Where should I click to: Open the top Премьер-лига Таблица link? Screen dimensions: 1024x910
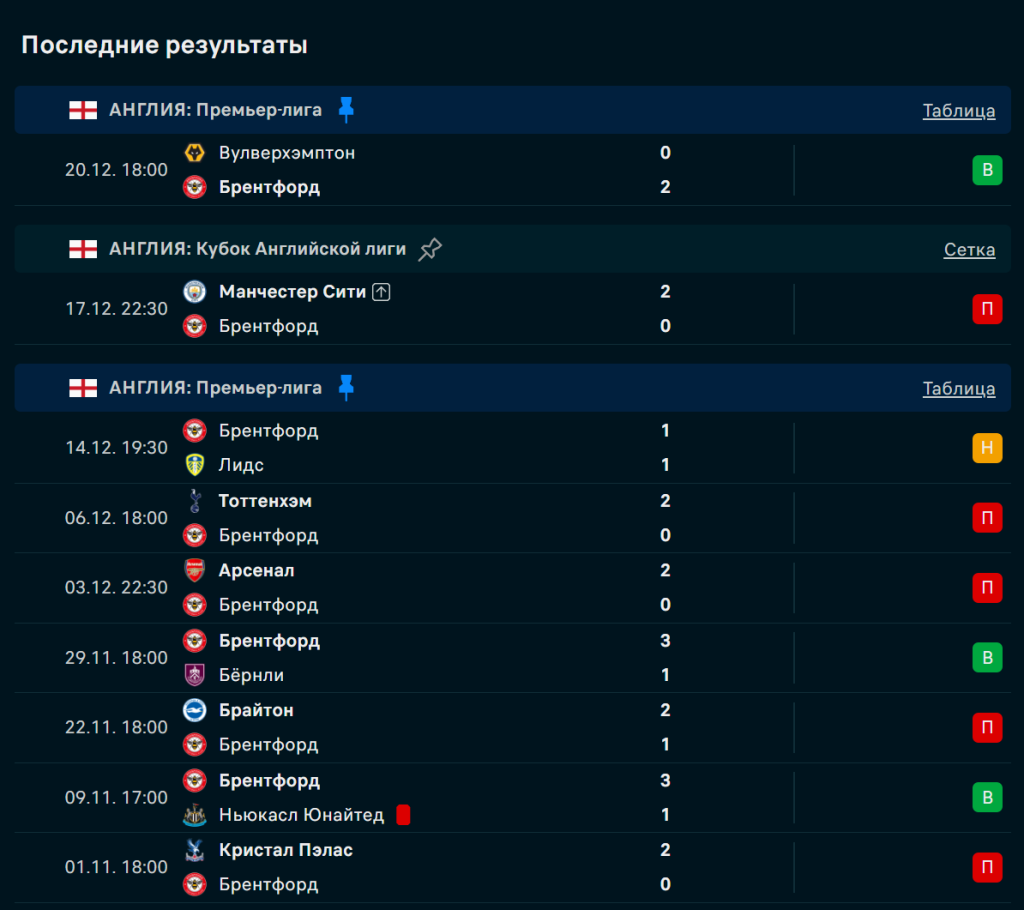(x=958, y=111)
